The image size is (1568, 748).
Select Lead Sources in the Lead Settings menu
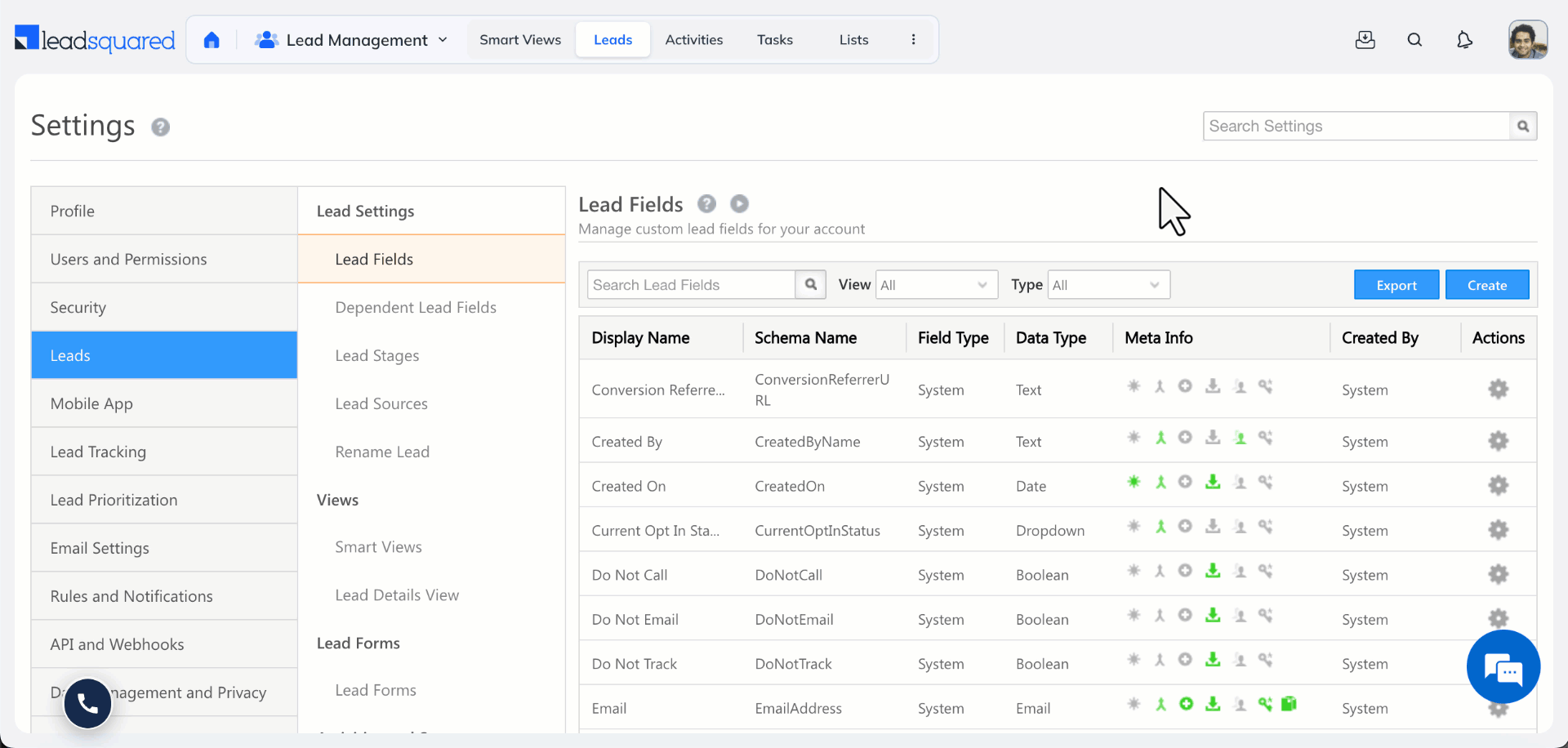tap(381, 403)
